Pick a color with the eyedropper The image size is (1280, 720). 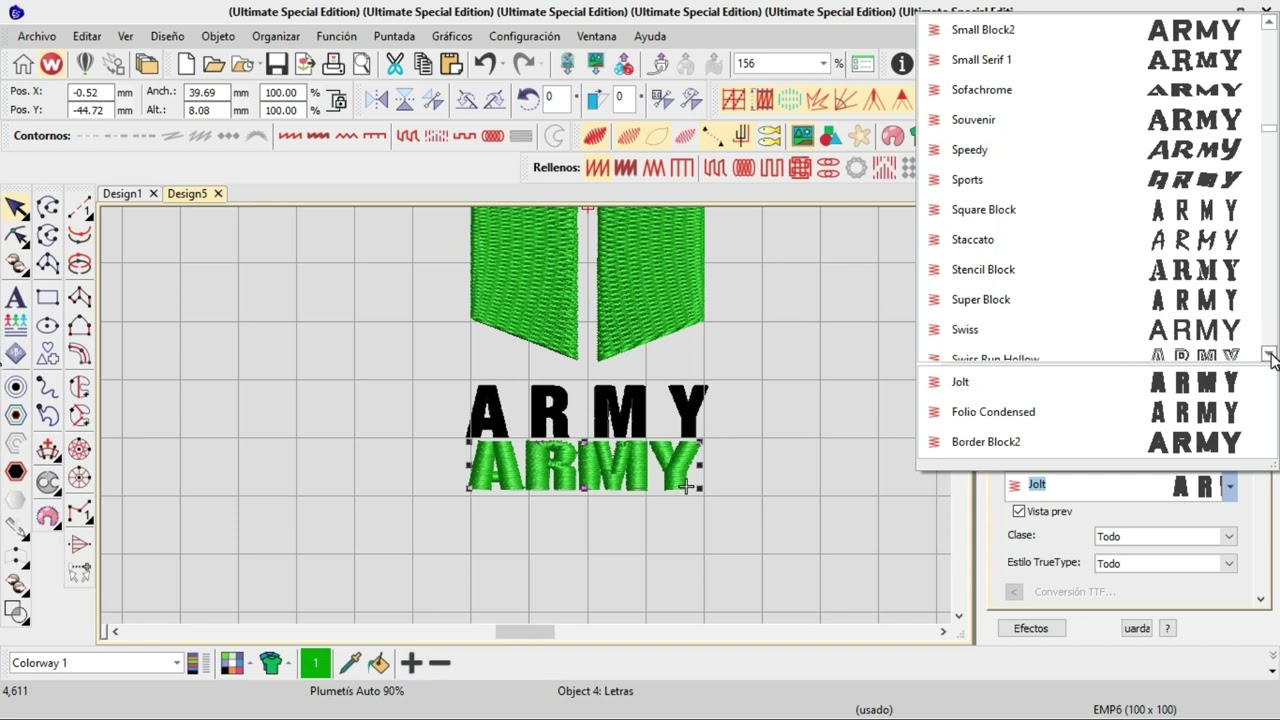click(x=350, y=663)
